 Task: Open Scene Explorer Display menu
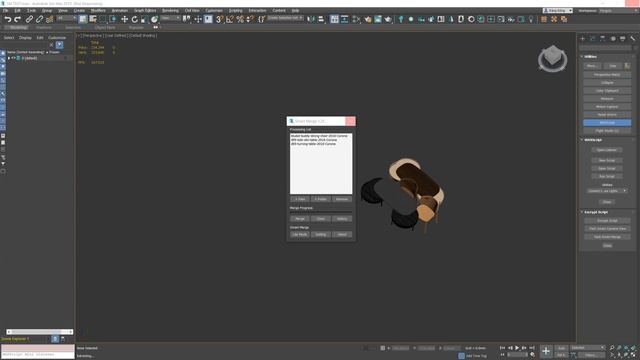[25, 38]
